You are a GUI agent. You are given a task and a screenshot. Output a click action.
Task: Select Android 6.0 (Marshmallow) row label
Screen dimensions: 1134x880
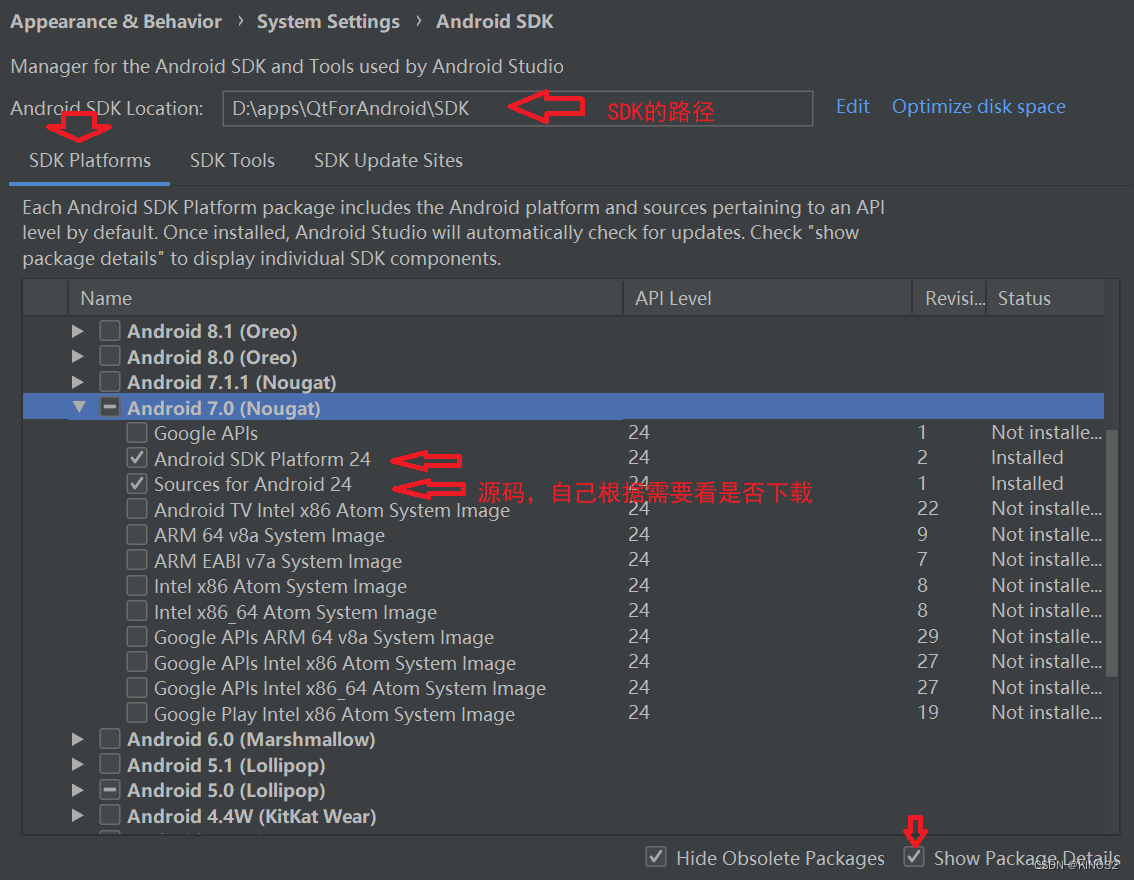[251, 740]
